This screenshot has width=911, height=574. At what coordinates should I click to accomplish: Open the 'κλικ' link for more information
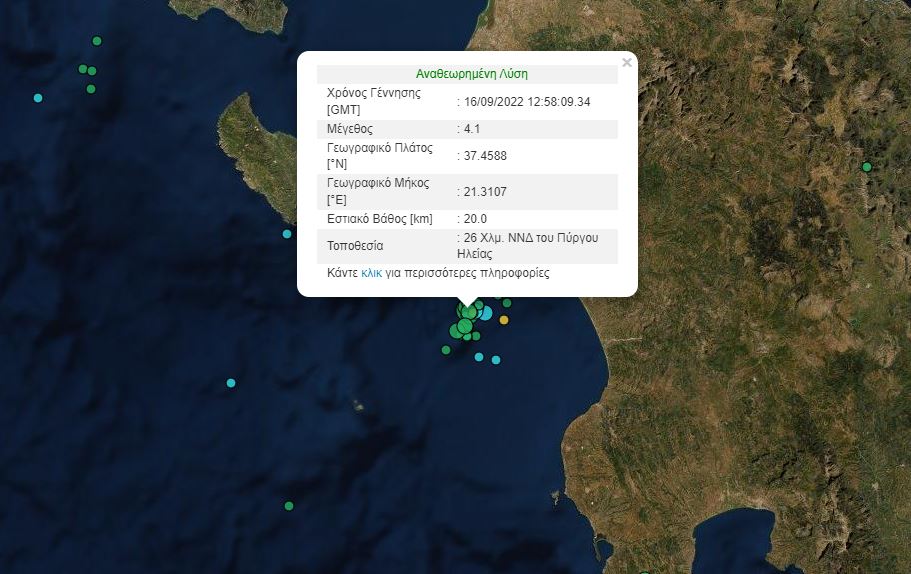(371, 273)
